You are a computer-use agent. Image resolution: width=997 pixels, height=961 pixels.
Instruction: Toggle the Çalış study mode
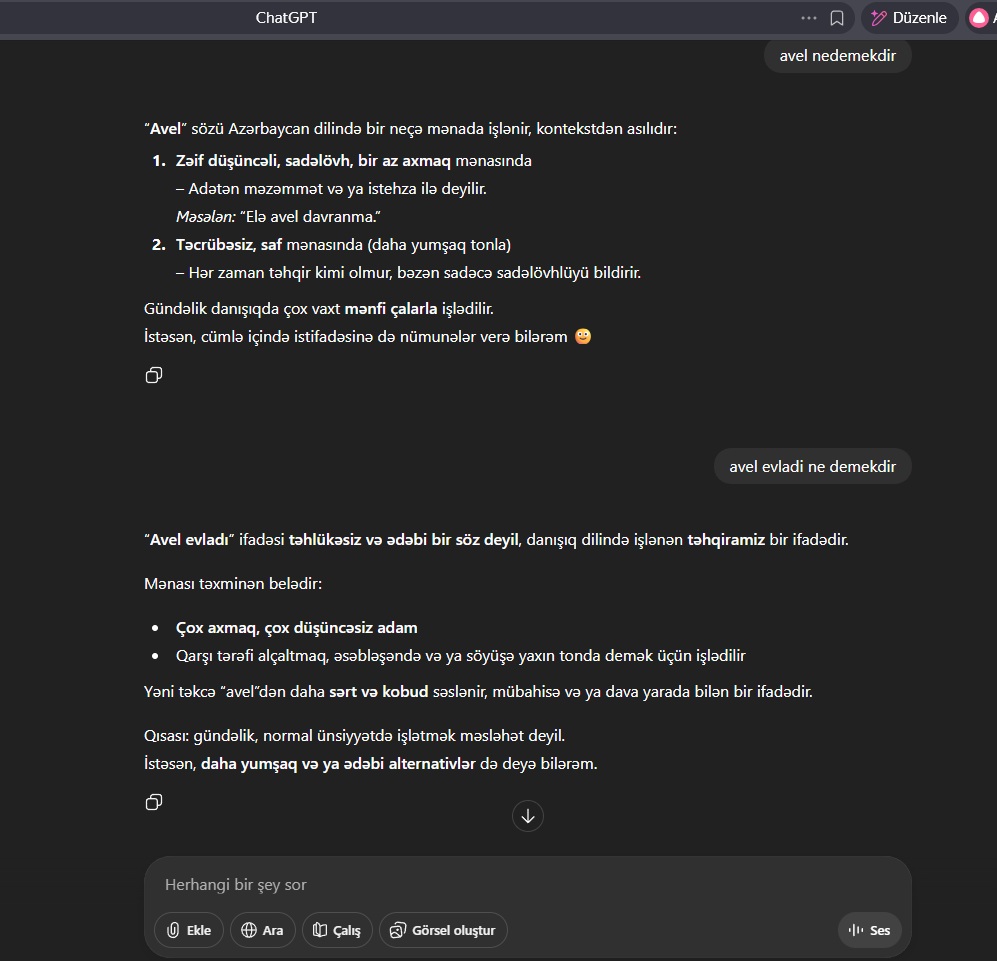click(337, 930)
